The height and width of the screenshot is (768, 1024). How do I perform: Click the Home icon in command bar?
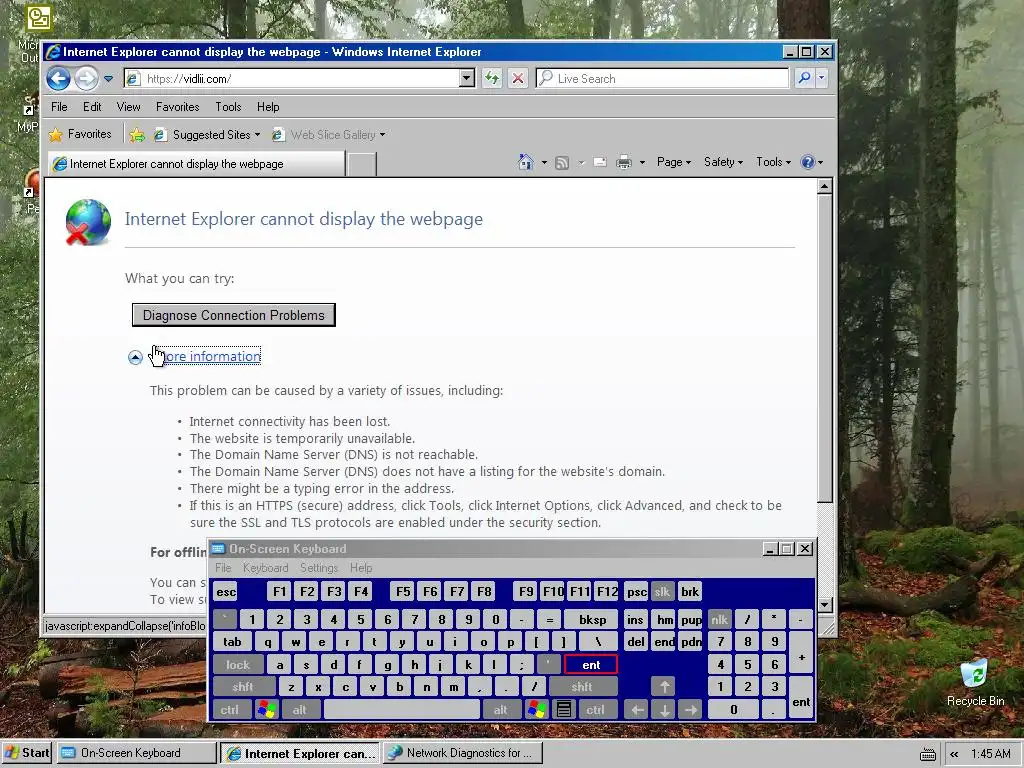pos(526,162)
